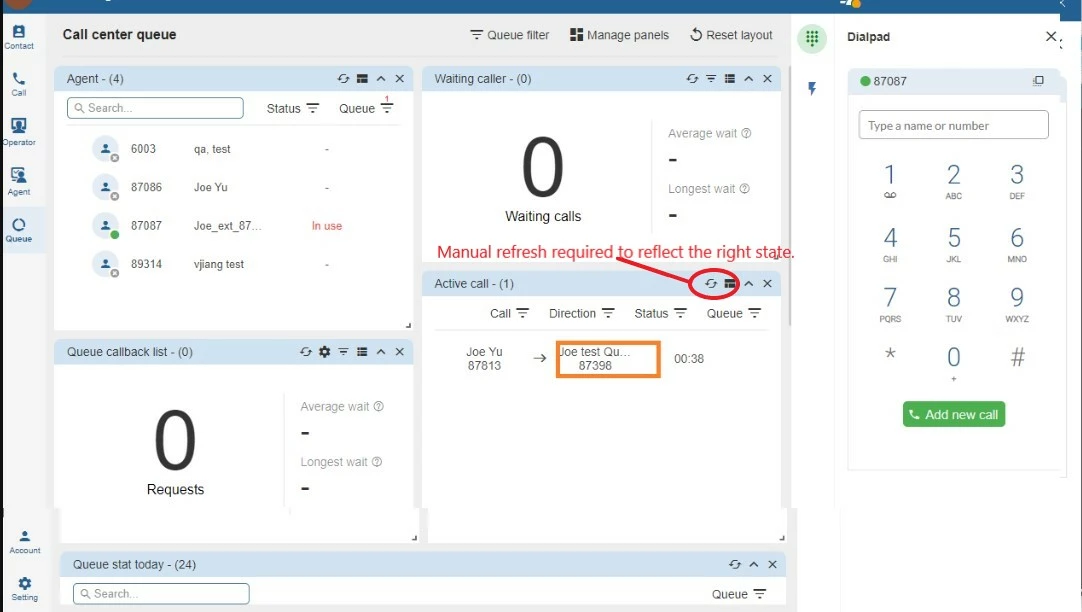
Task: Dial the hash key on dialpad
Action: coord(1017,357)
